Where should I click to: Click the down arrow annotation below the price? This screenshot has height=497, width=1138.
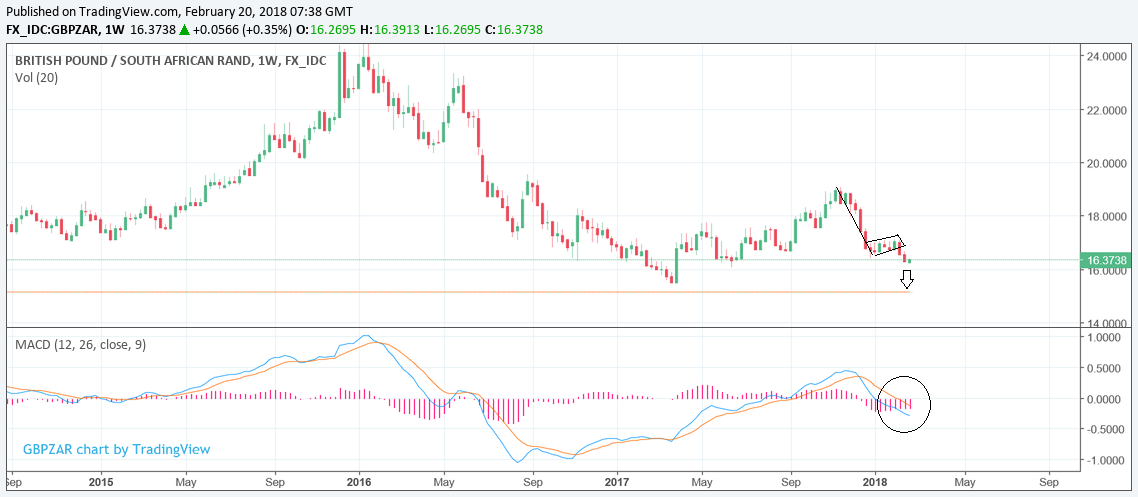[906, 279]
